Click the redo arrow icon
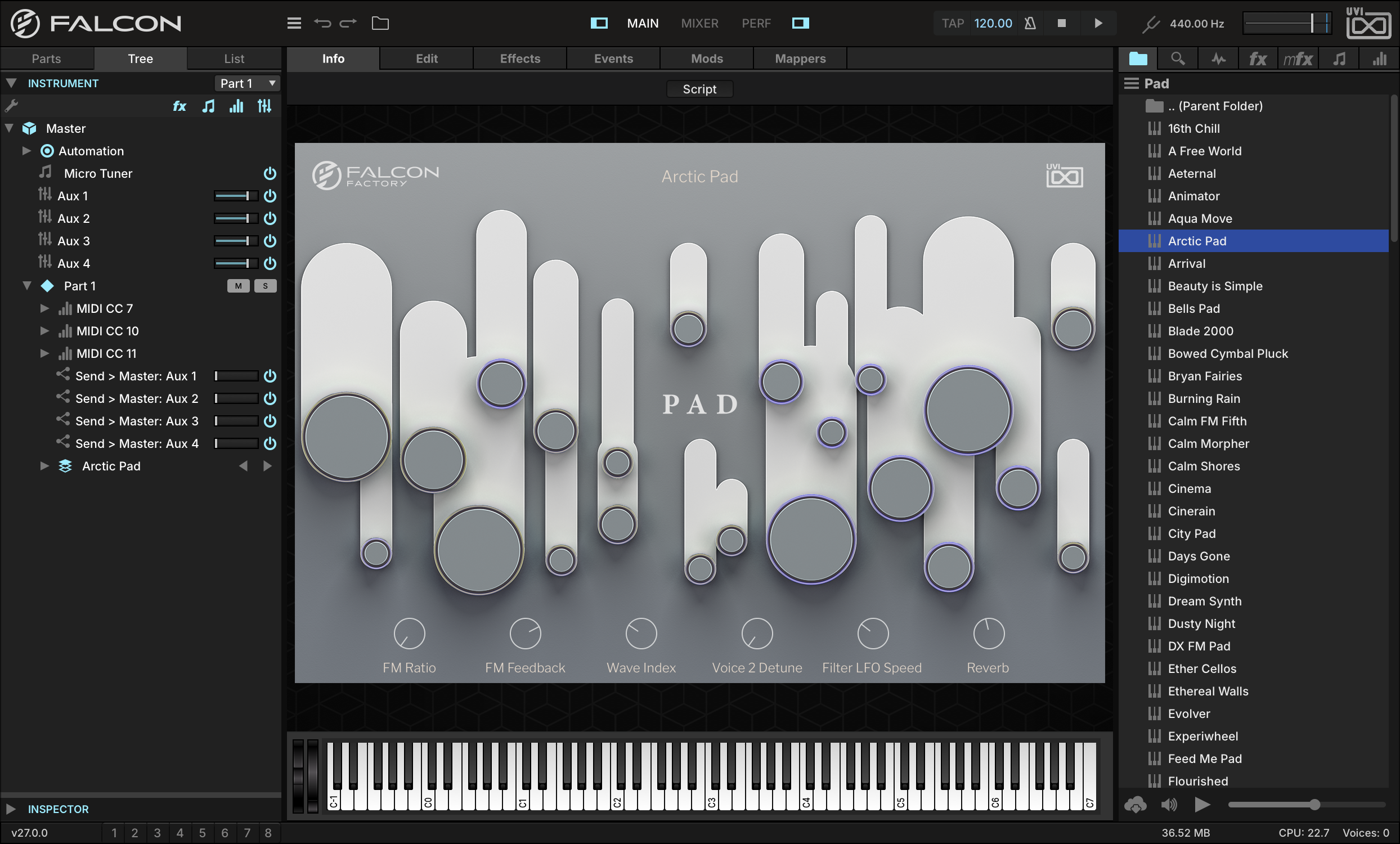The height and width of the screenshot is (844, 1400). 348,23
